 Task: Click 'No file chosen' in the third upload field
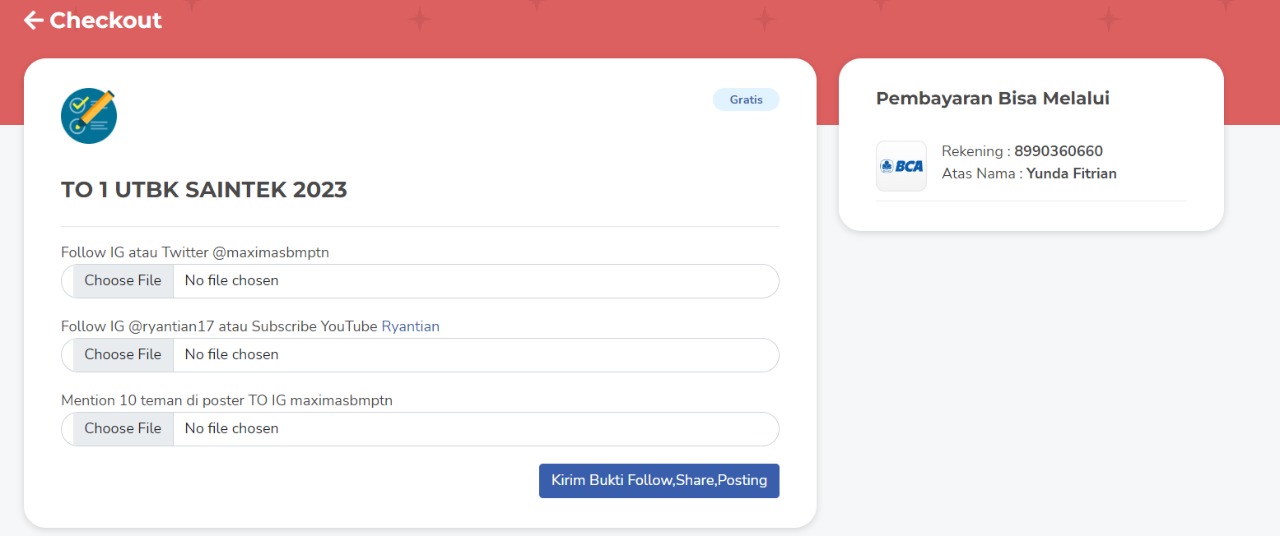pyautogui.click(x=232, y=429)
